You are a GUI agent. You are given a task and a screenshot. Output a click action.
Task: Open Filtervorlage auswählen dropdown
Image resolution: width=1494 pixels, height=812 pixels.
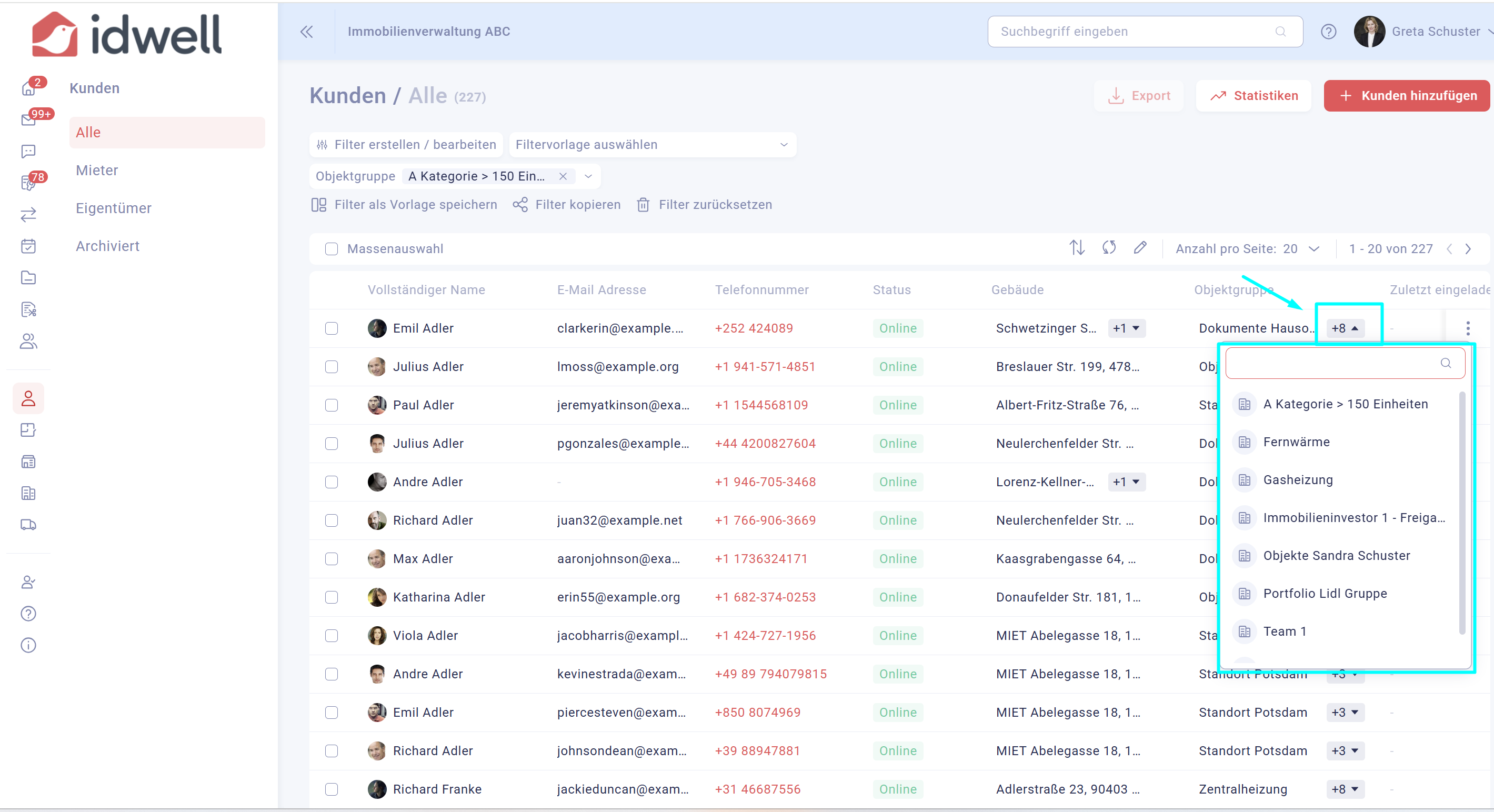pyautogui.click(x=653, y=144)
